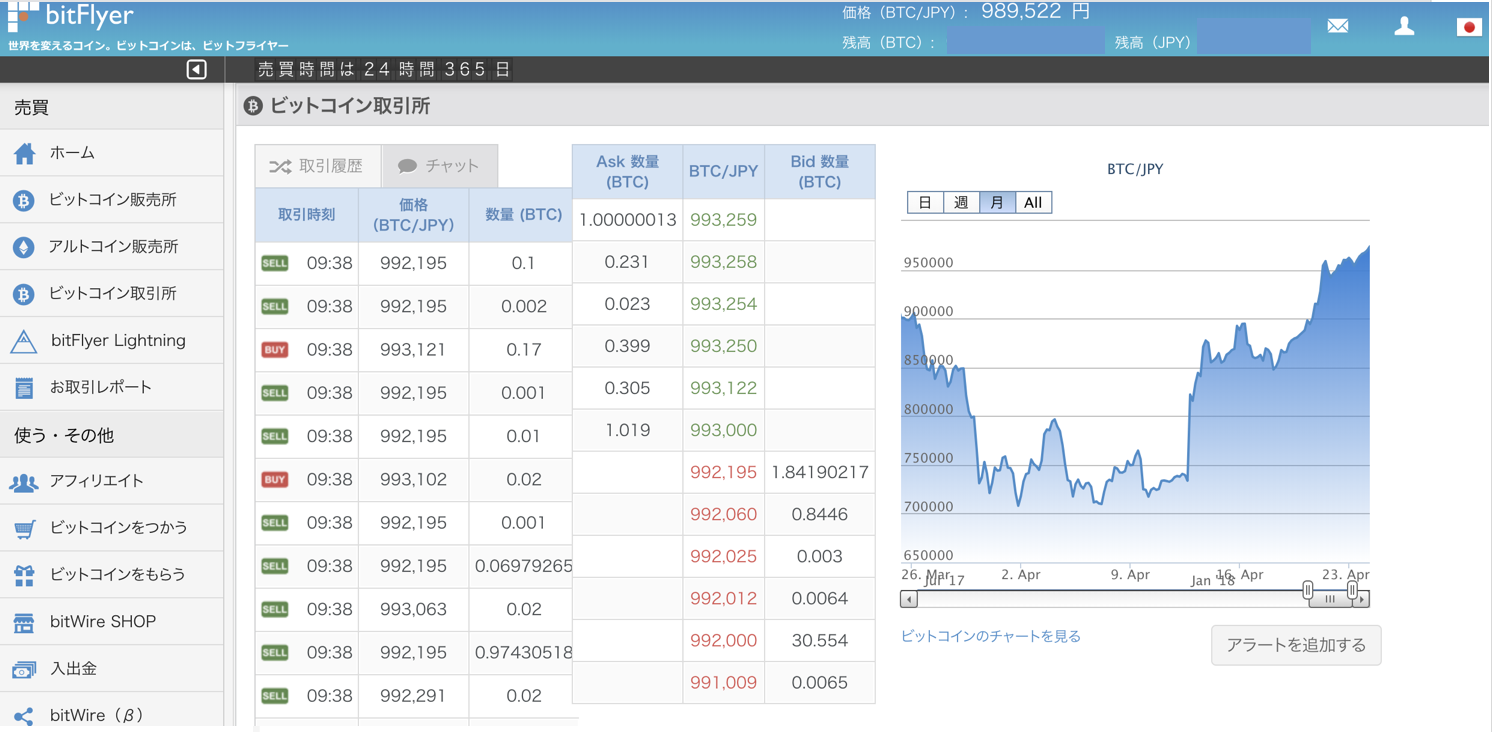Open the mail envelope icon

tap(1338, 26)
